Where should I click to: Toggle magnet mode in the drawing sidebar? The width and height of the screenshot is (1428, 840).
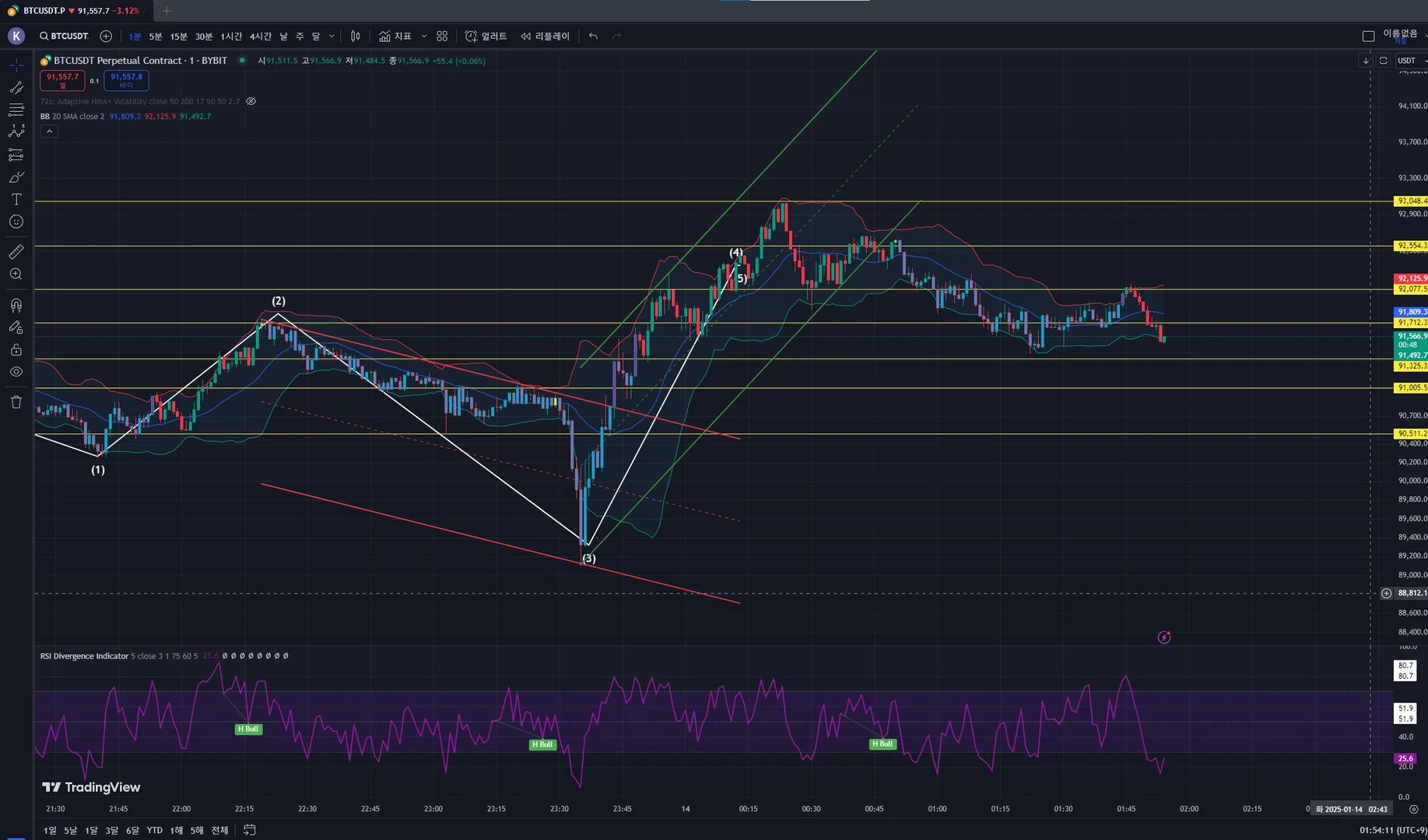click(x=16, y=305)
